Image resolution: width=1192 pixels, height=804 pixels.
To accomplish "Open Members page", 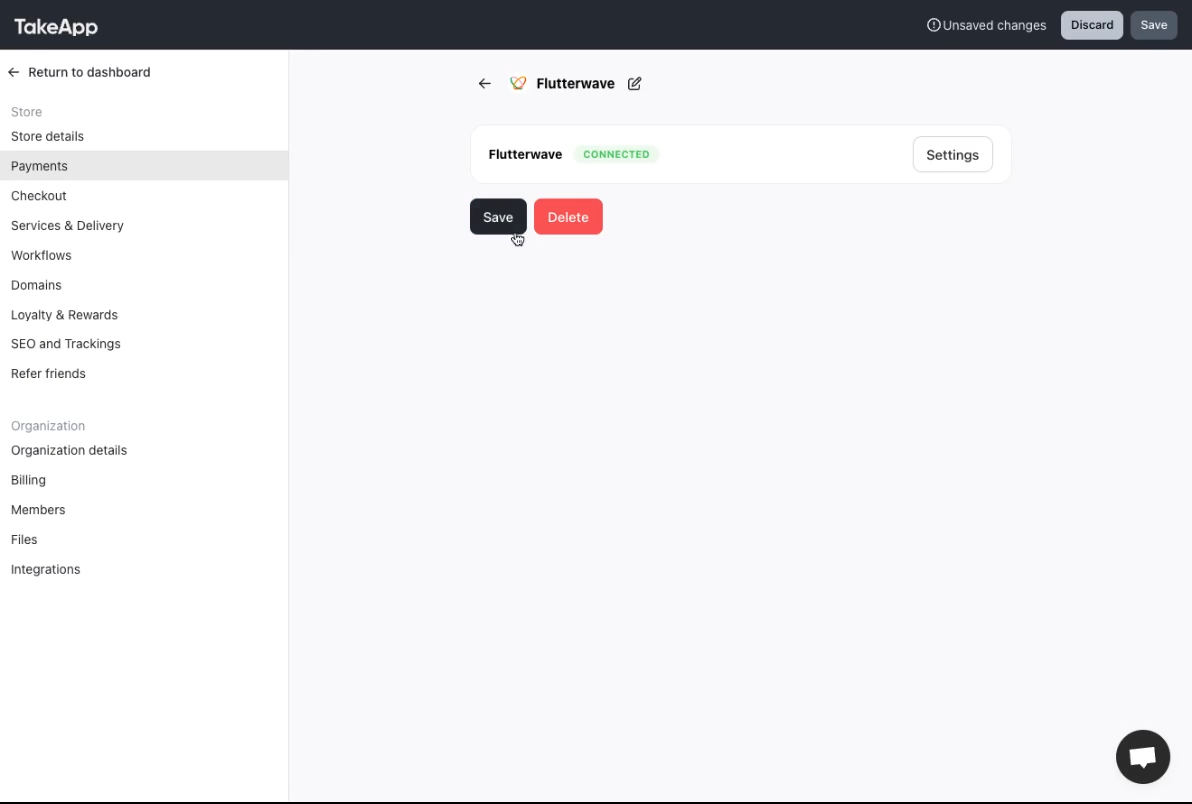I will 38,509.
